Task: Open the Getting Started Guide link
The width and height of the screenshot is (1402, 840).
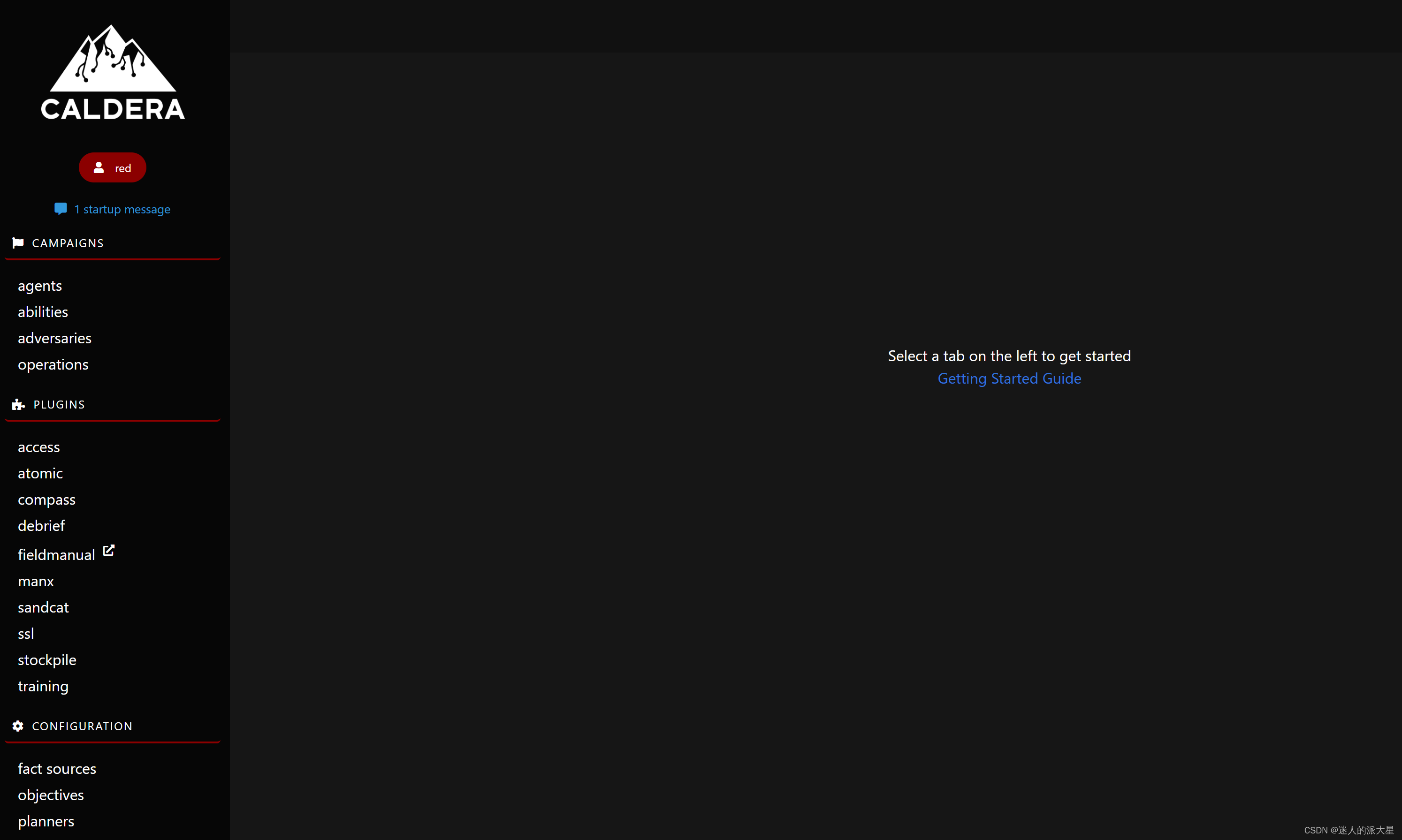Action: (1009, 378)
